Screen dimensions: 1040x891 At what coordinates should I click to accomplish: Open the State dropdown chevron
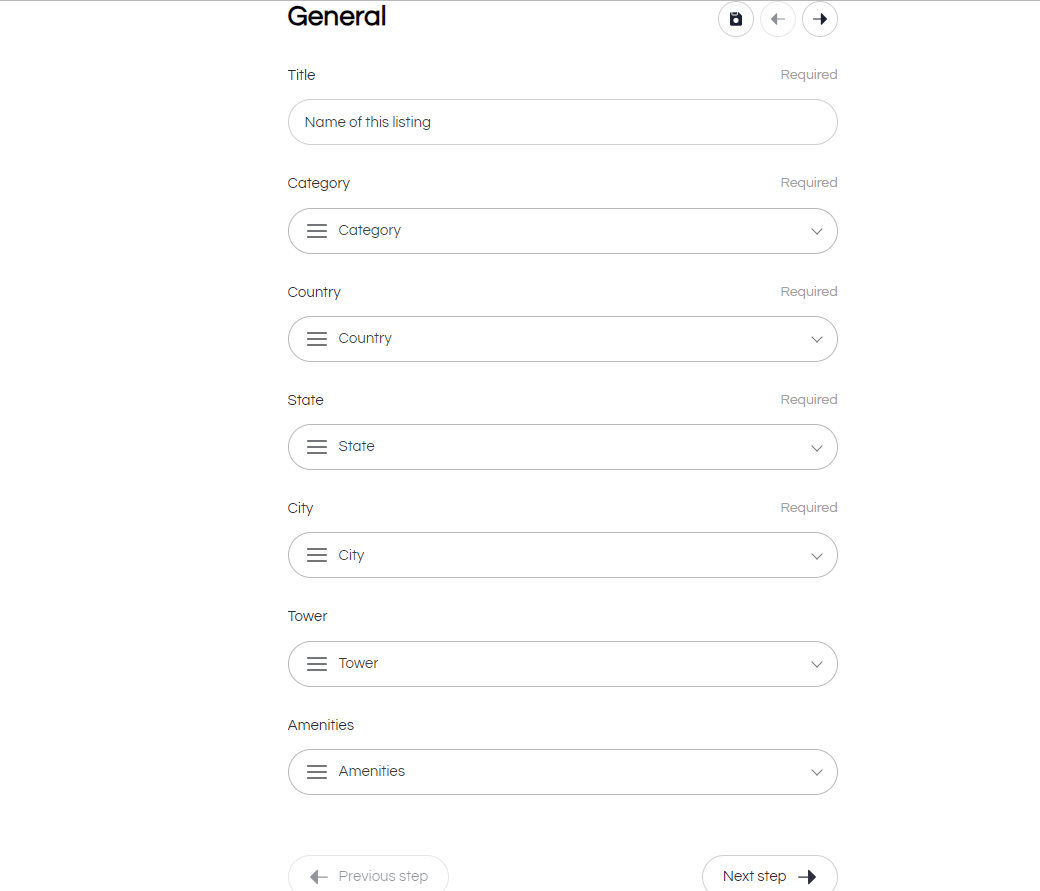tap(817, 448)
